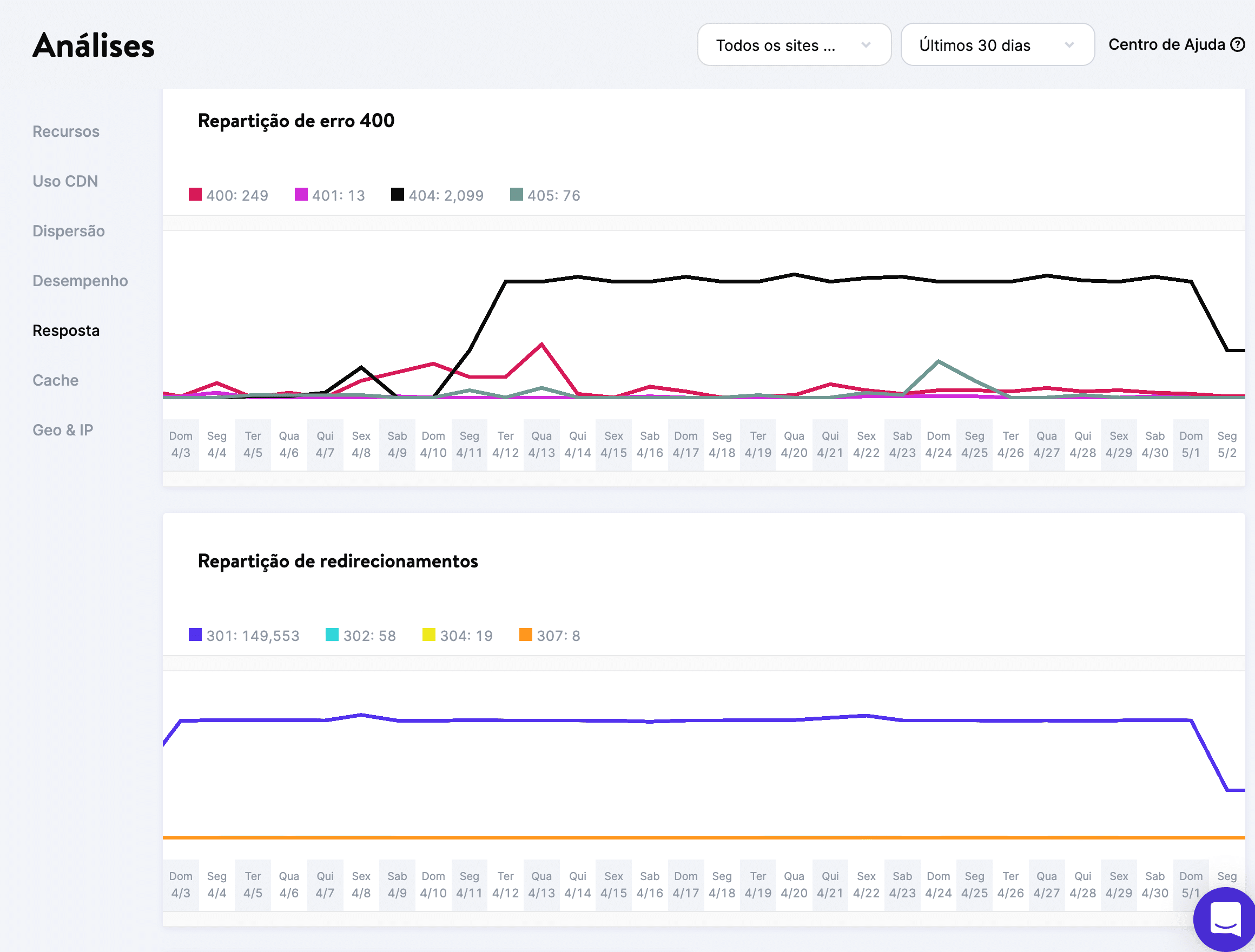The image size is (1255, 952).
Task: Open the Últimos 30 dias dropdown
Action: click(x=998, y=44)
